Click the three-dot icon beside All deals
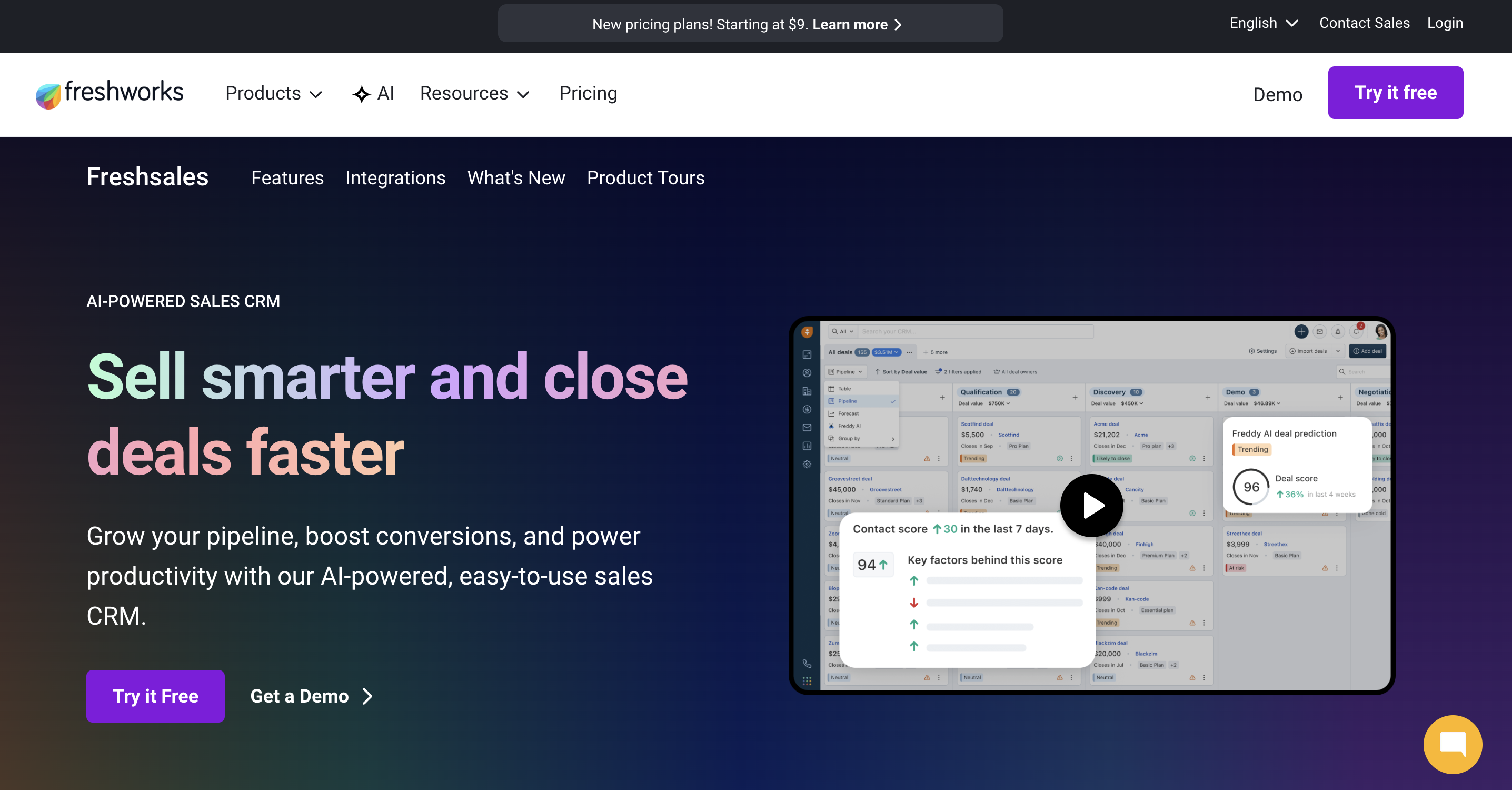The width and height of the screenshot is (1512, 790). tap(909, 352)
